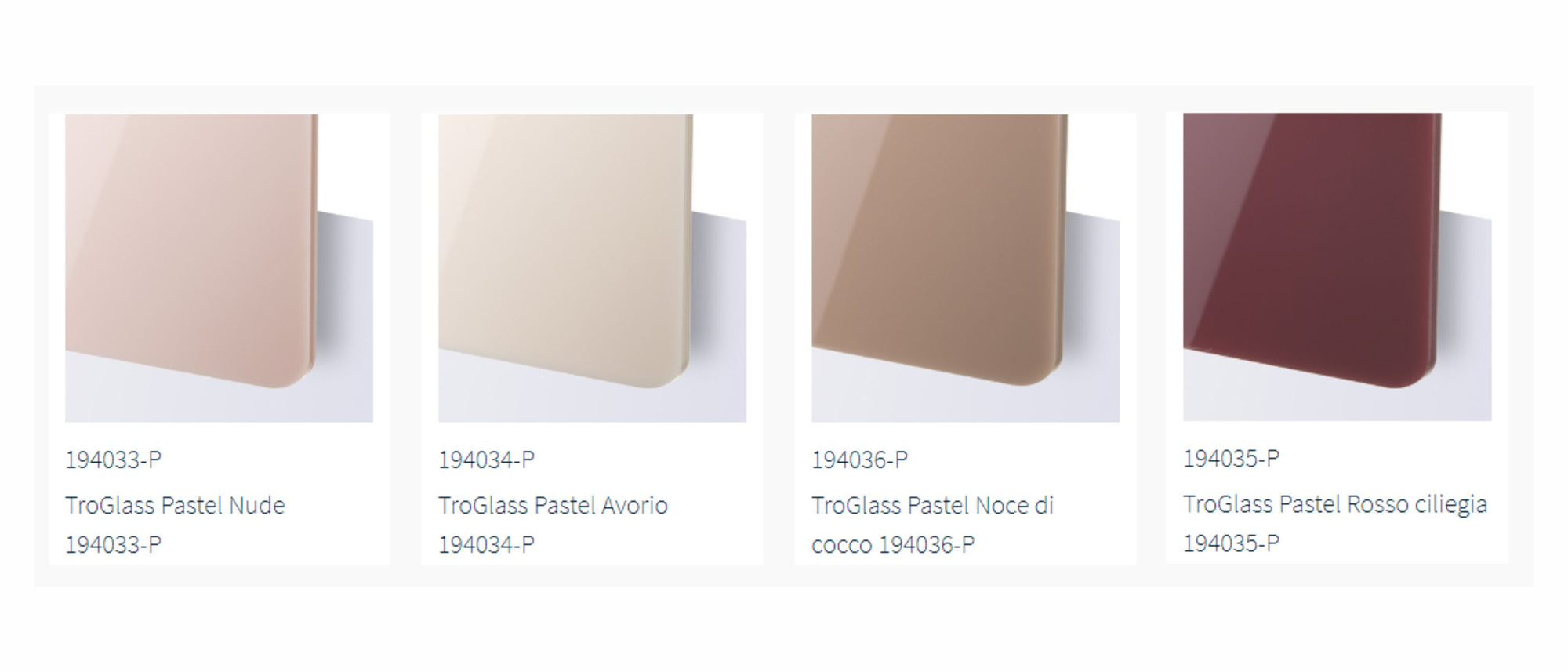Click the Pastel Nude product card
The width and height of the screenshot is (1568, 672).
pyautogui.click(x=219, y=339)
